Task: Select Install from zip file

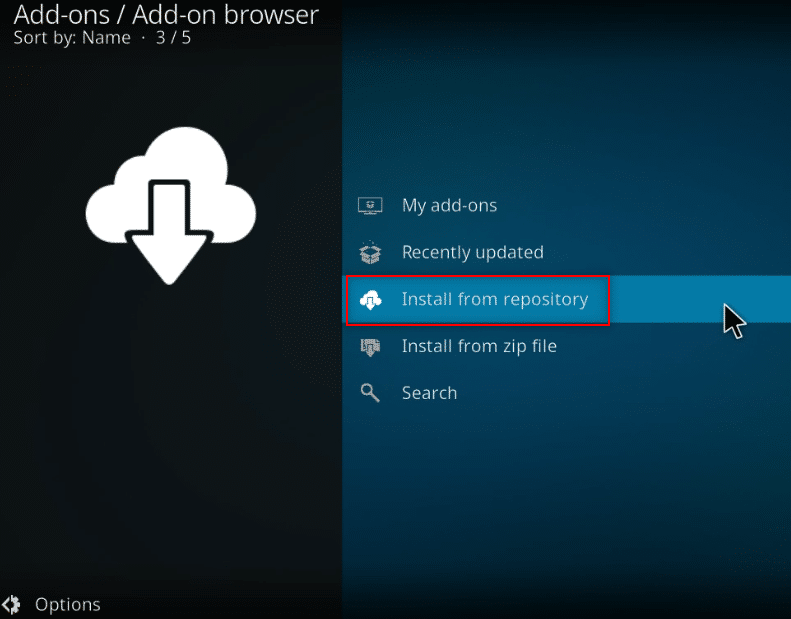Action: [x=566, y=346]
